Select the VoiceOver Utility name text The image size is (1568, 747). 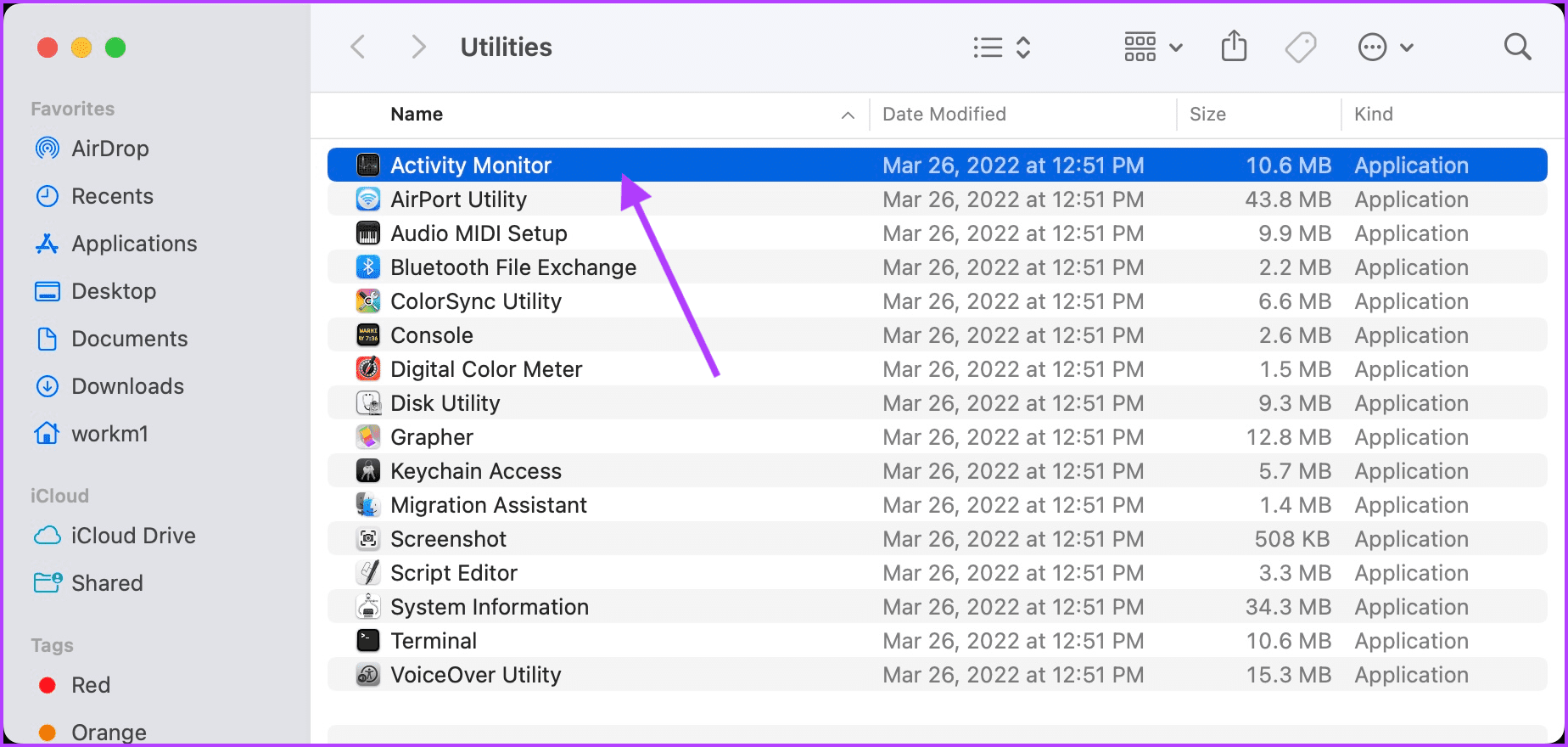point(476,675)
